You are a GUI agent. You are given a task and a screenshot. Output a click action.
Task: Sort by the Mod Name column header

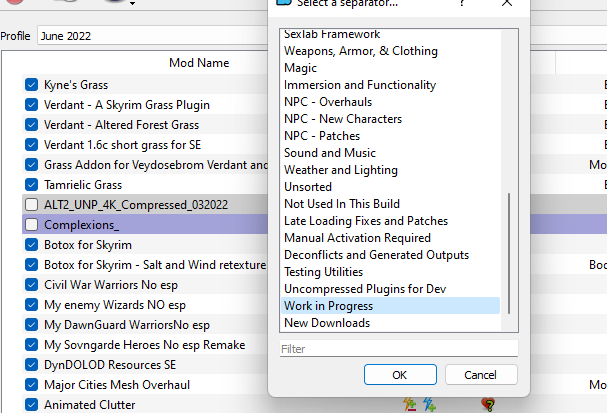pyautogui.click(x=199, y=63)
